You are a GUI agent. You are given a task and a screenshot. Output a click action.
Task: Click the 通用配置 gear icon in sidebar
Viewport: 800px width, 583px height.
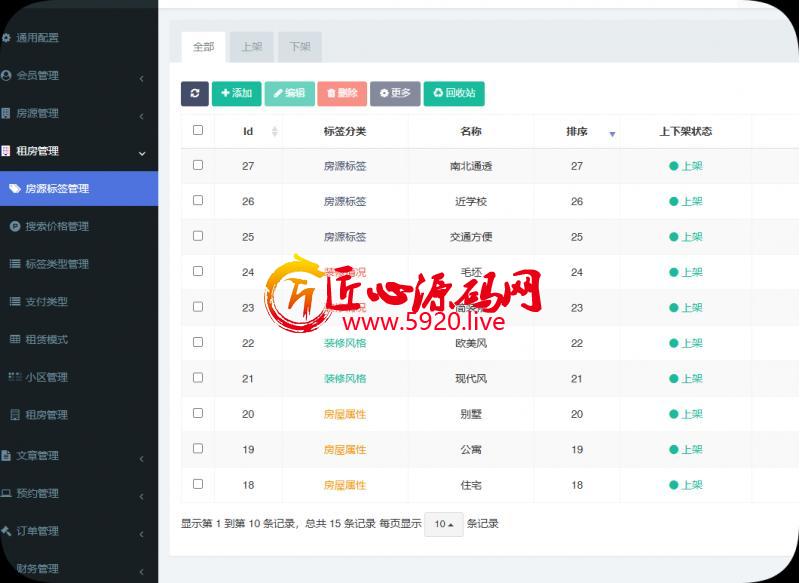[x=7, y=38]
